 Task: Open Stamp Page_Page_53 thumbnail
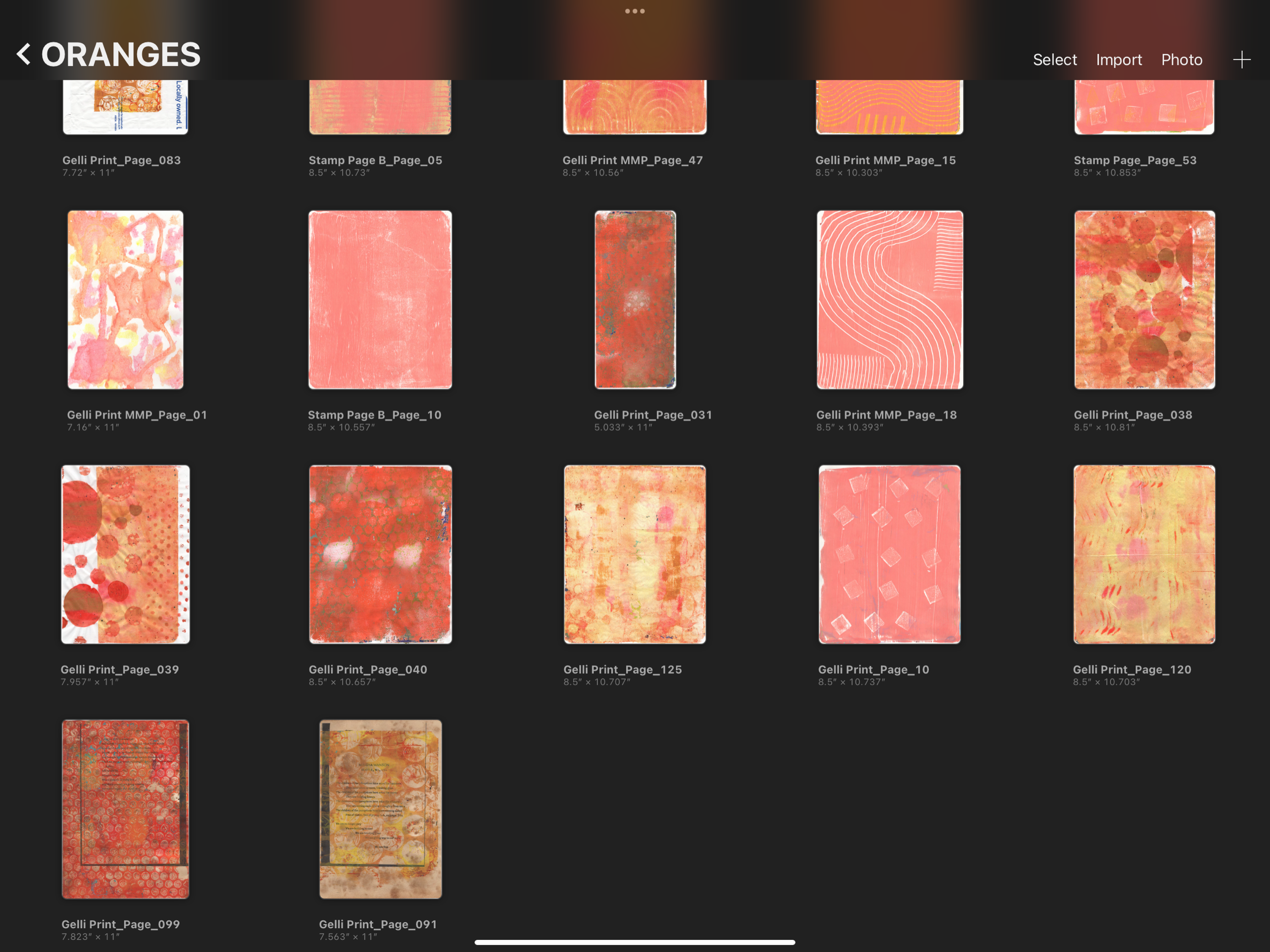[1144, 107]
